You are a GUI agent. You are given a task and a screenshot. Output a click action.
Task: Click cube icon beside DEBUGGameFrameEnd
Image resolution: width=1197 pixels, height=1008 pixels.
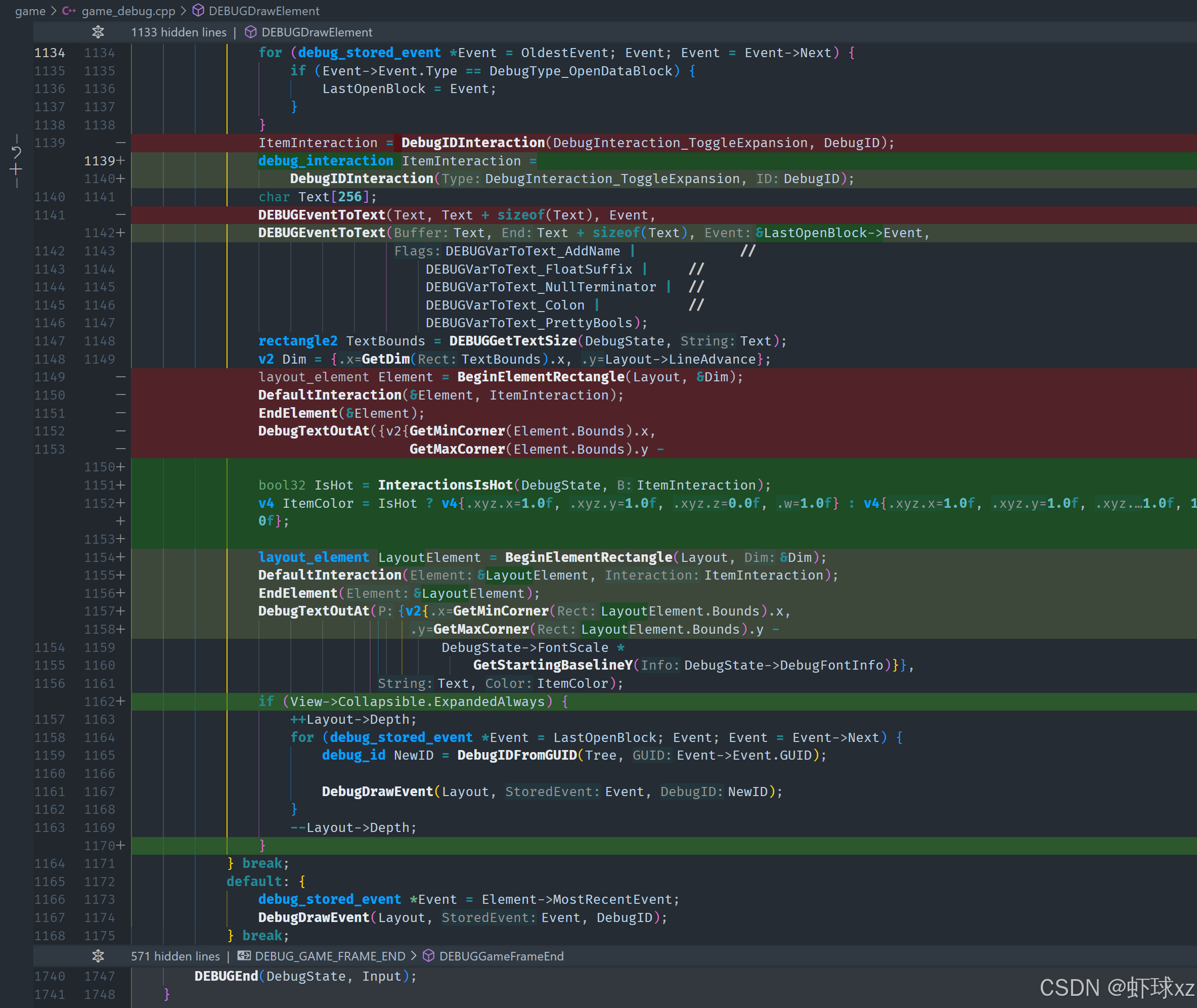[428, 955]
